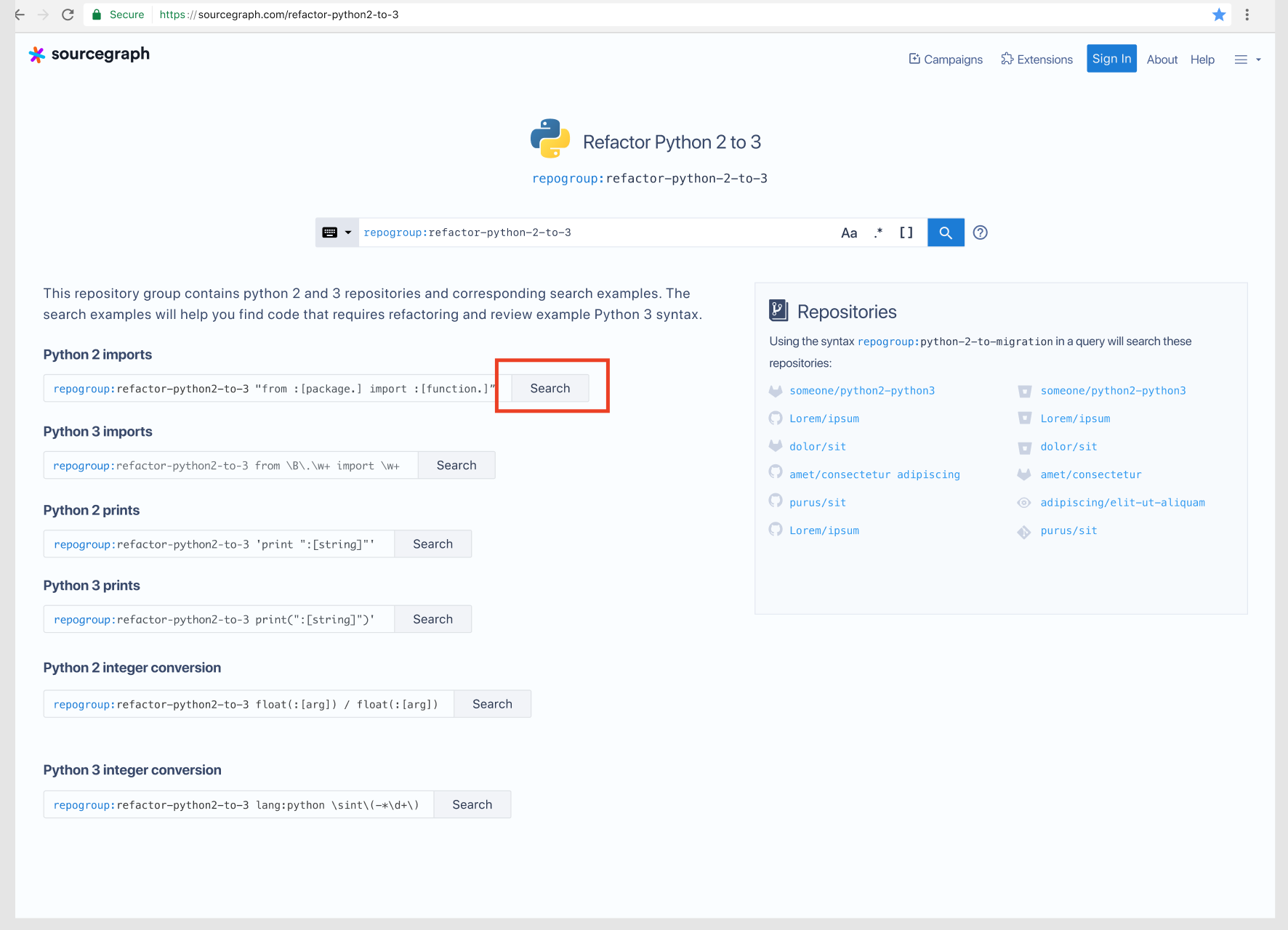Image resolution: width=1288 pixels, height=930 pixels.
Task: Search Python 3 integer conversion example
Action: click(472, 804)
